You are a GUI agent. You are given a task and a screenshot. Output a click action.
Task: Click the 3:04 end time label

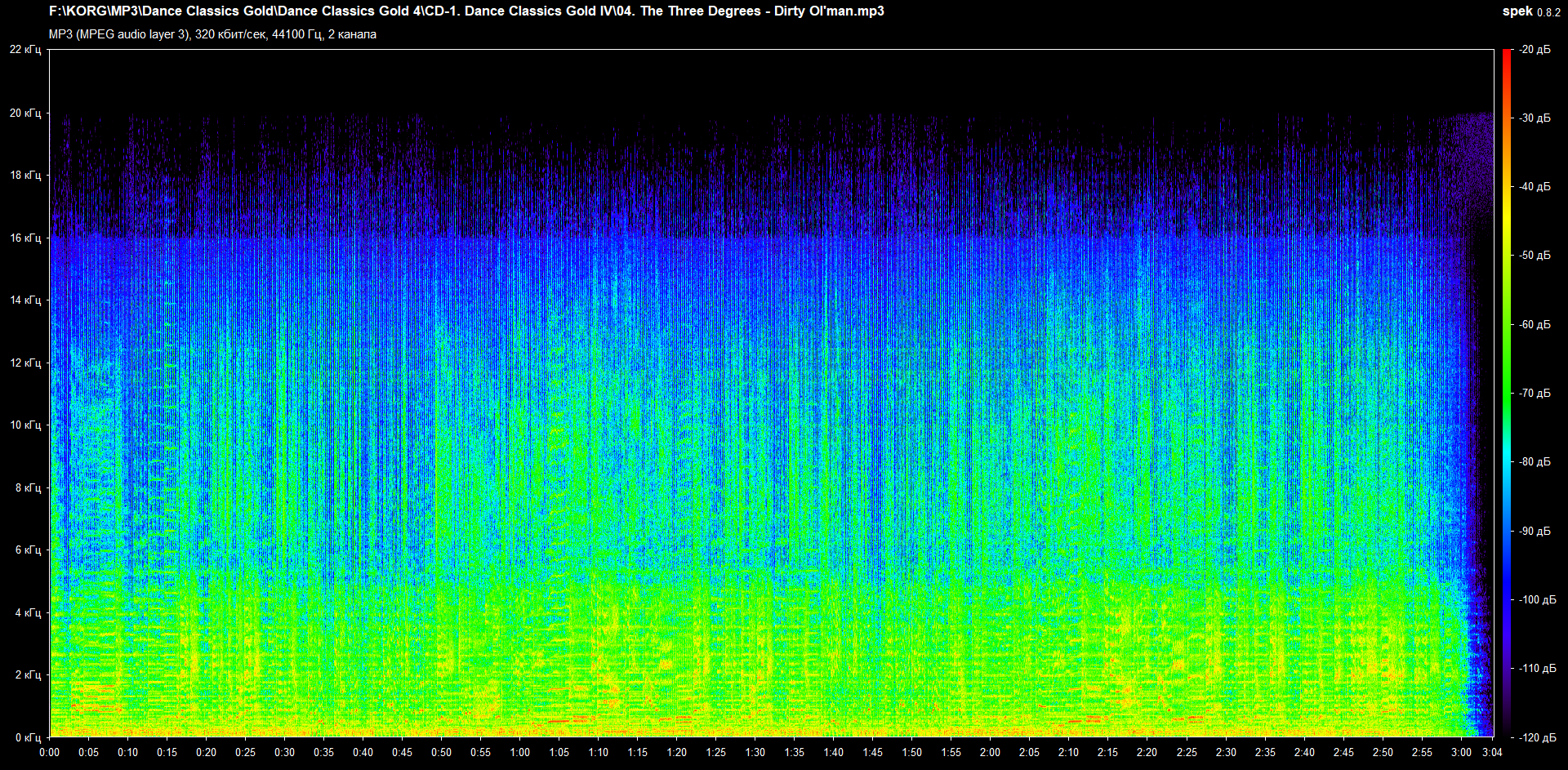[1492, 752]
